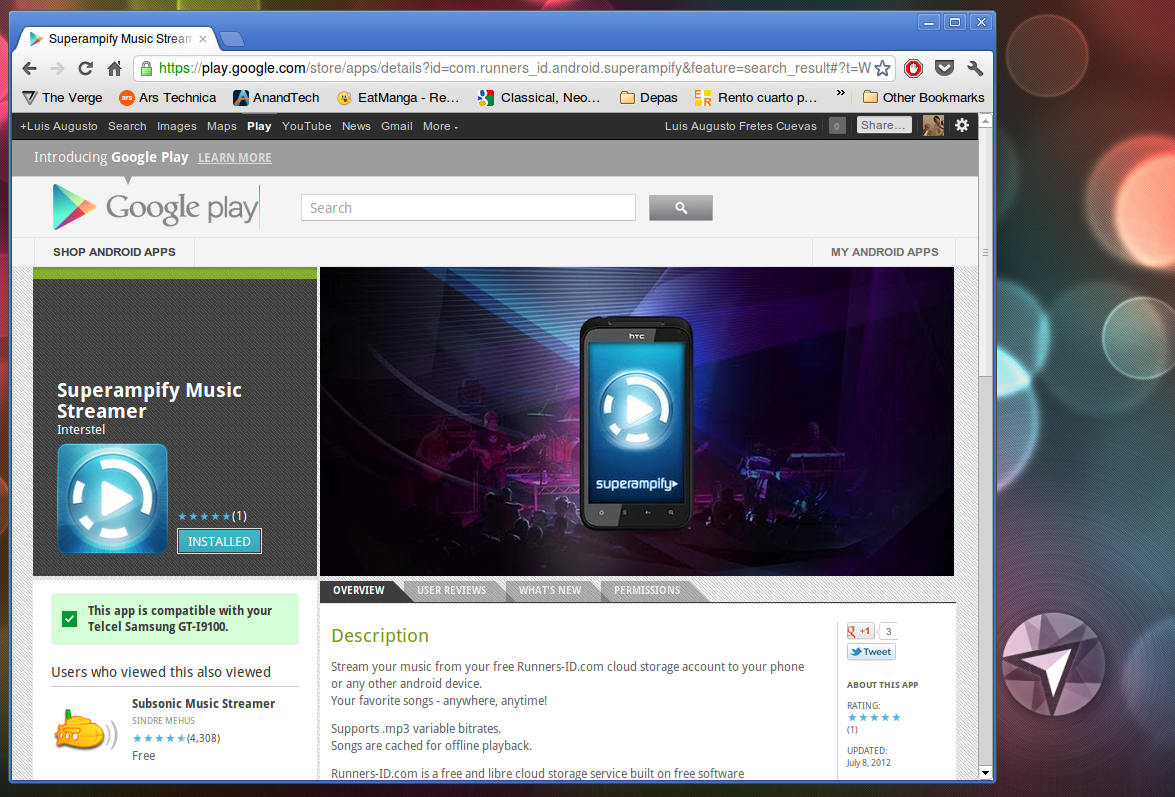Screen dimensions: 1175x797
Task: Open the AnandTech bookmark
Action: pyautogui.click(x=277, y=97)
